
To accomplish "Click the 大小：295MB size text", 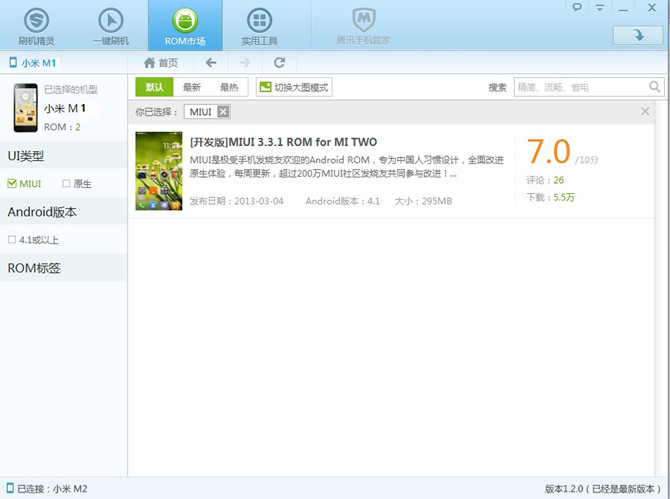I will pos(423,201).
